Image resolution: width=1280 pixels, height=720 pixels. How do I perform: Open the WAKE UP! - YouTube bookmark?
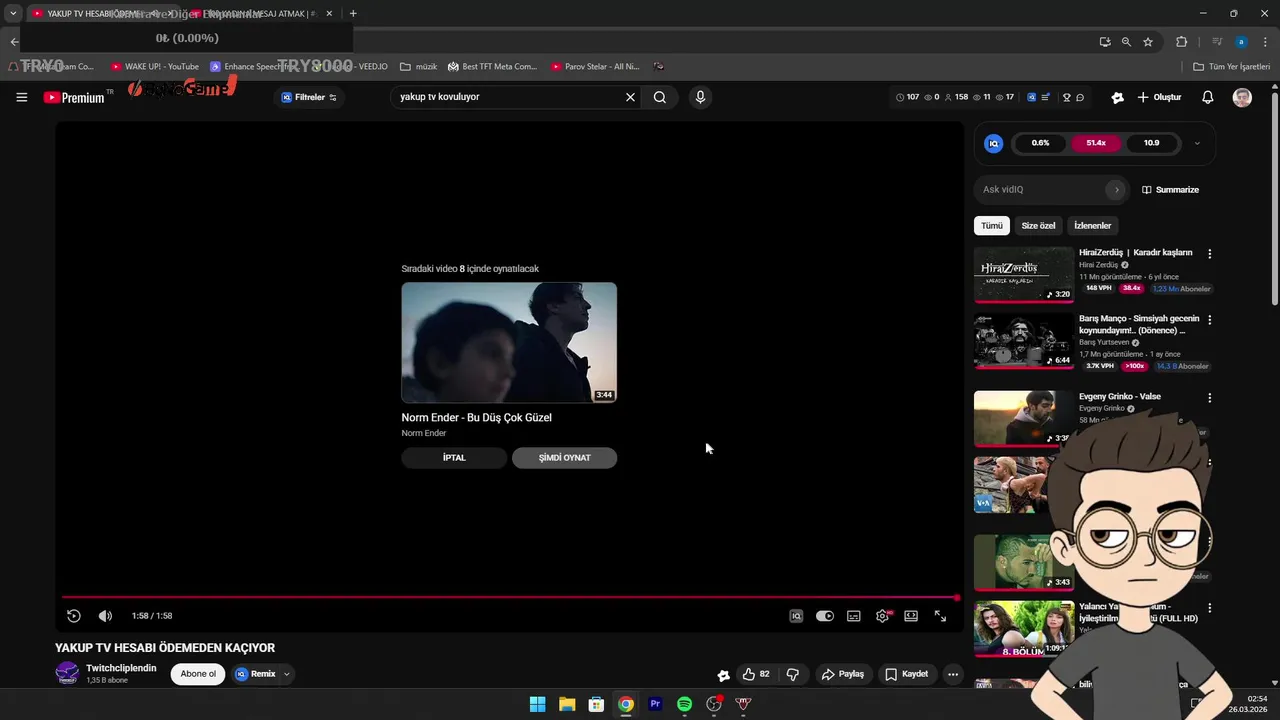(x=155, y=66)
